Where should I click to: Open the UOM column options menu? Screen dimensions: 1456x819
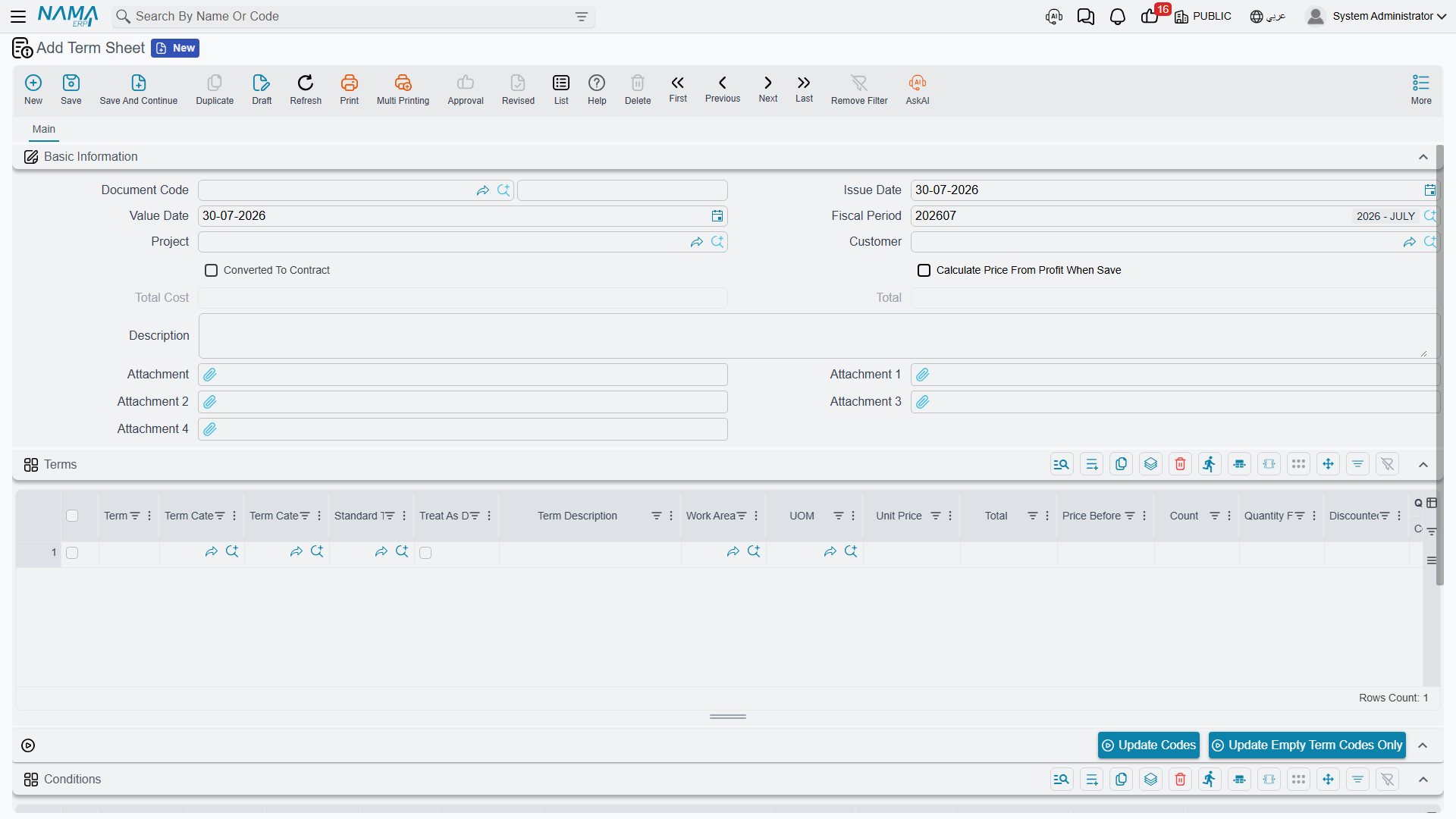point(853,516)
